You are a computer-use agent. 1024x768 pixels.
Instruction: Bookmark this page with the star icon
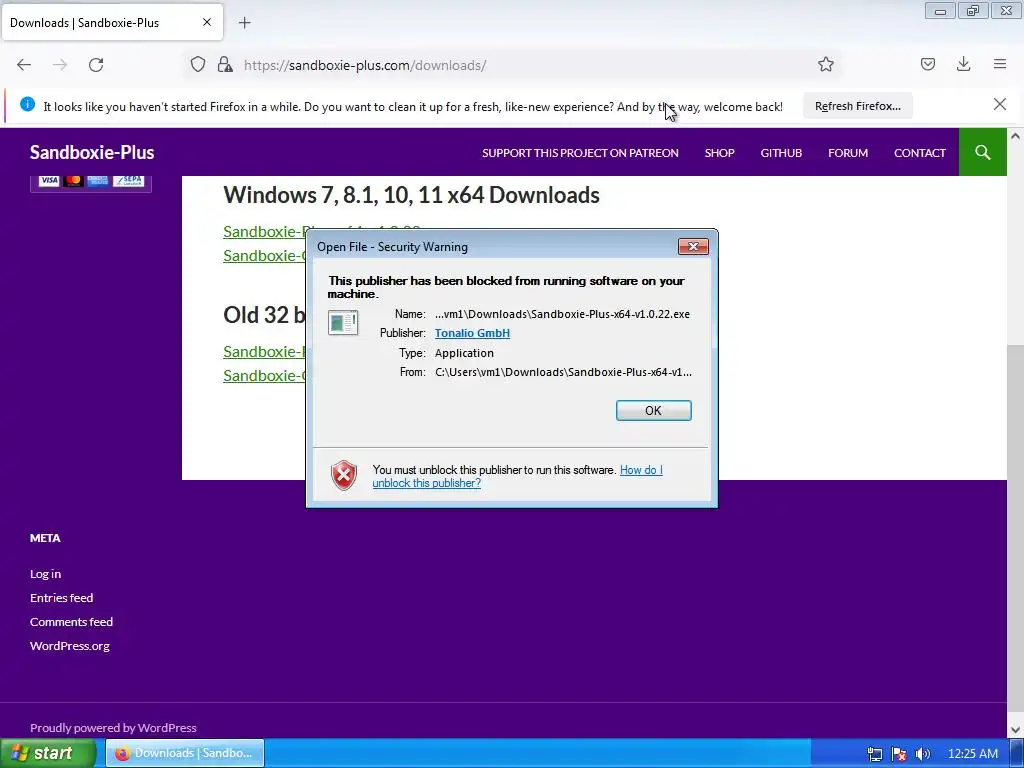point(825,64)
